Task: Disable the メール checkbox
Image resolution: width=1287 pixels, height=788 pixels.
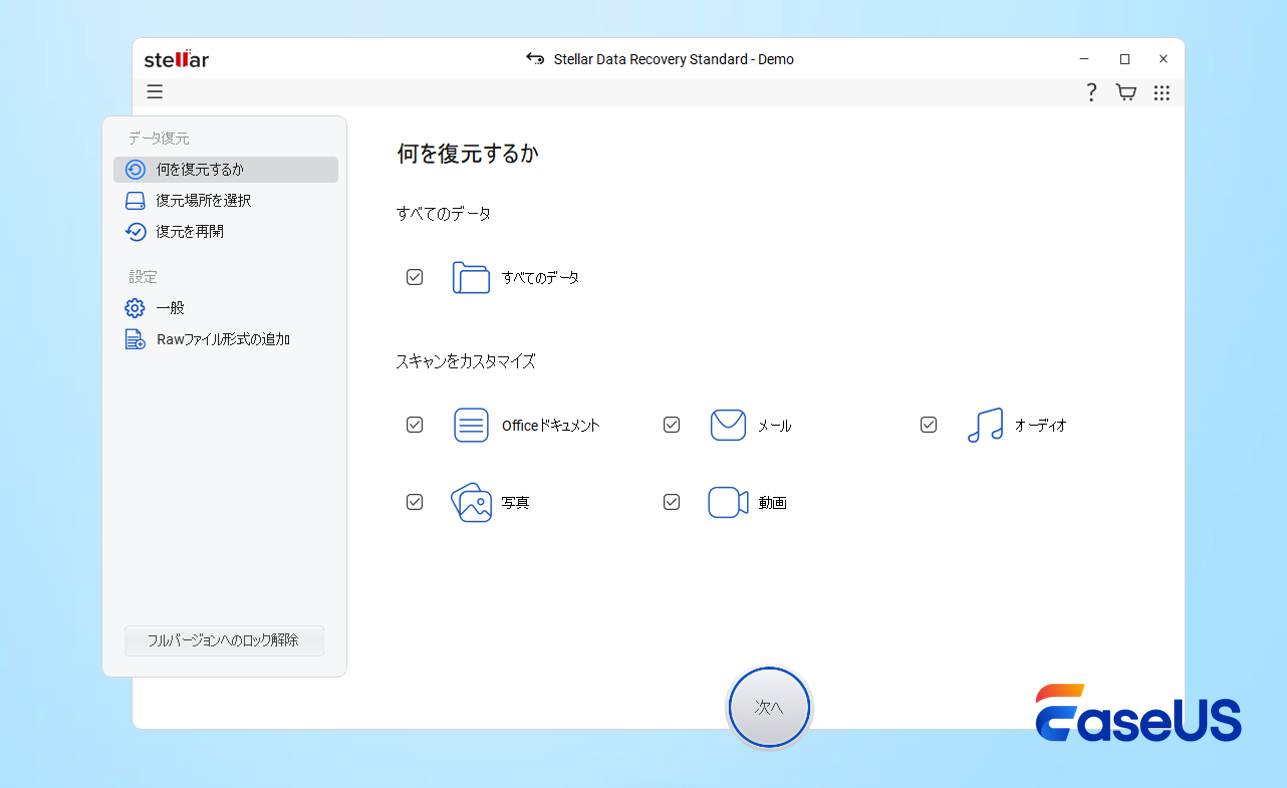Action: click(671, 424)
